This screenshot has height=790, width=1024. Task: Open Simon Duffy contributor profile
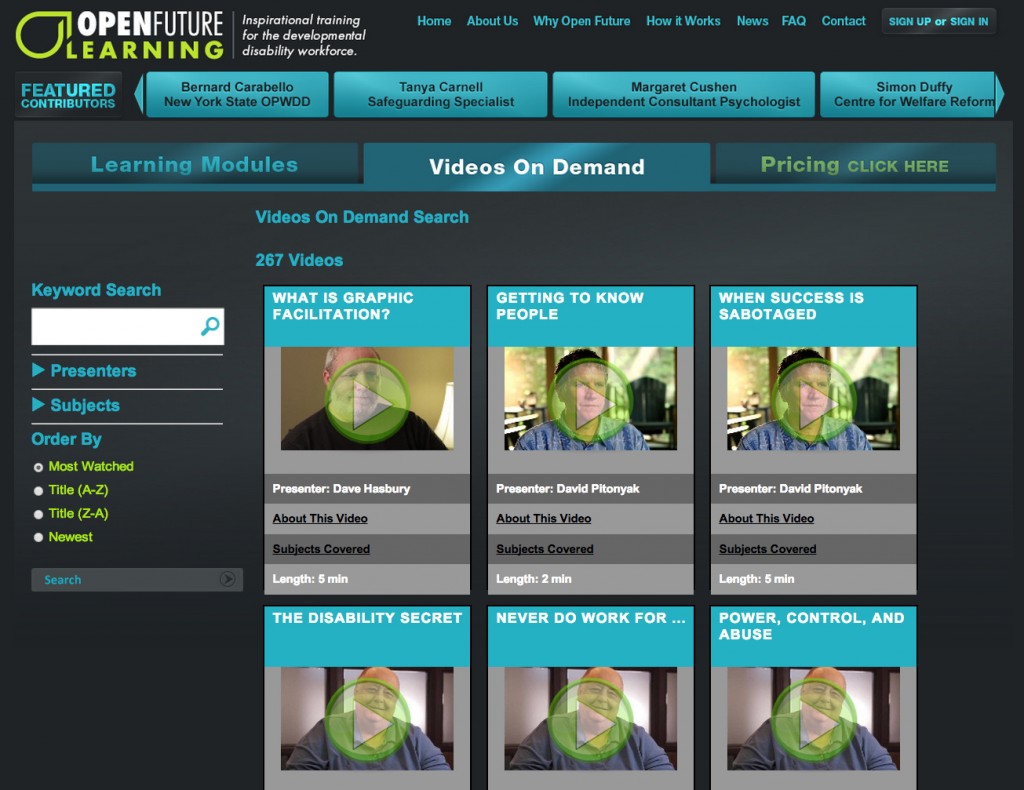(908, 95)
